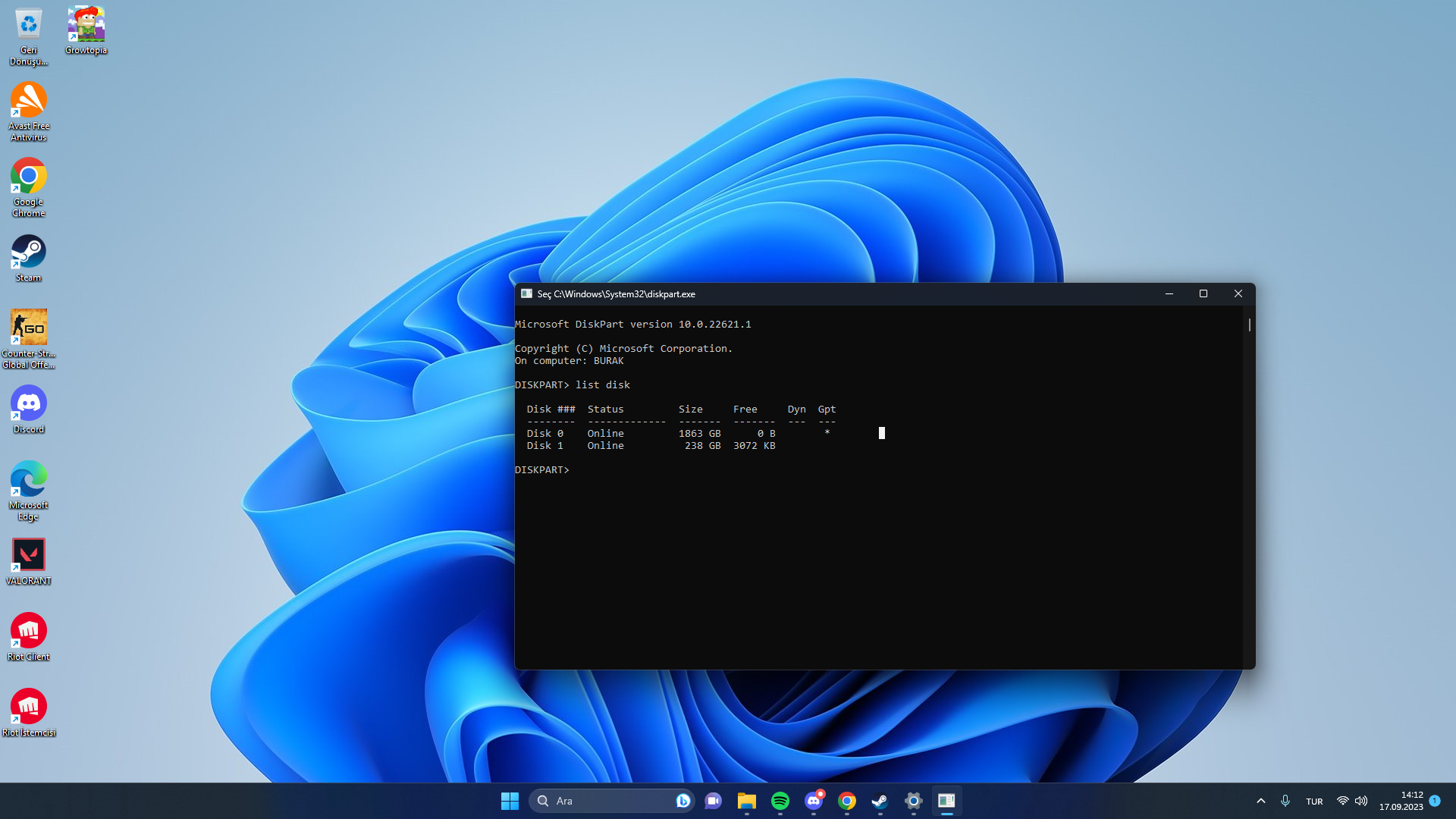Toggle the microphone icon in system tray

click(1285, 801)
